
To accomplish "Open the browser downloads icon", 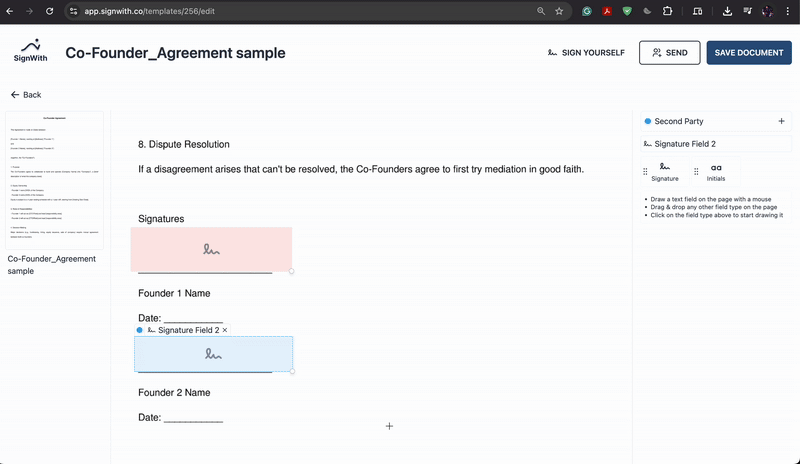I will [x=727, y=11].
